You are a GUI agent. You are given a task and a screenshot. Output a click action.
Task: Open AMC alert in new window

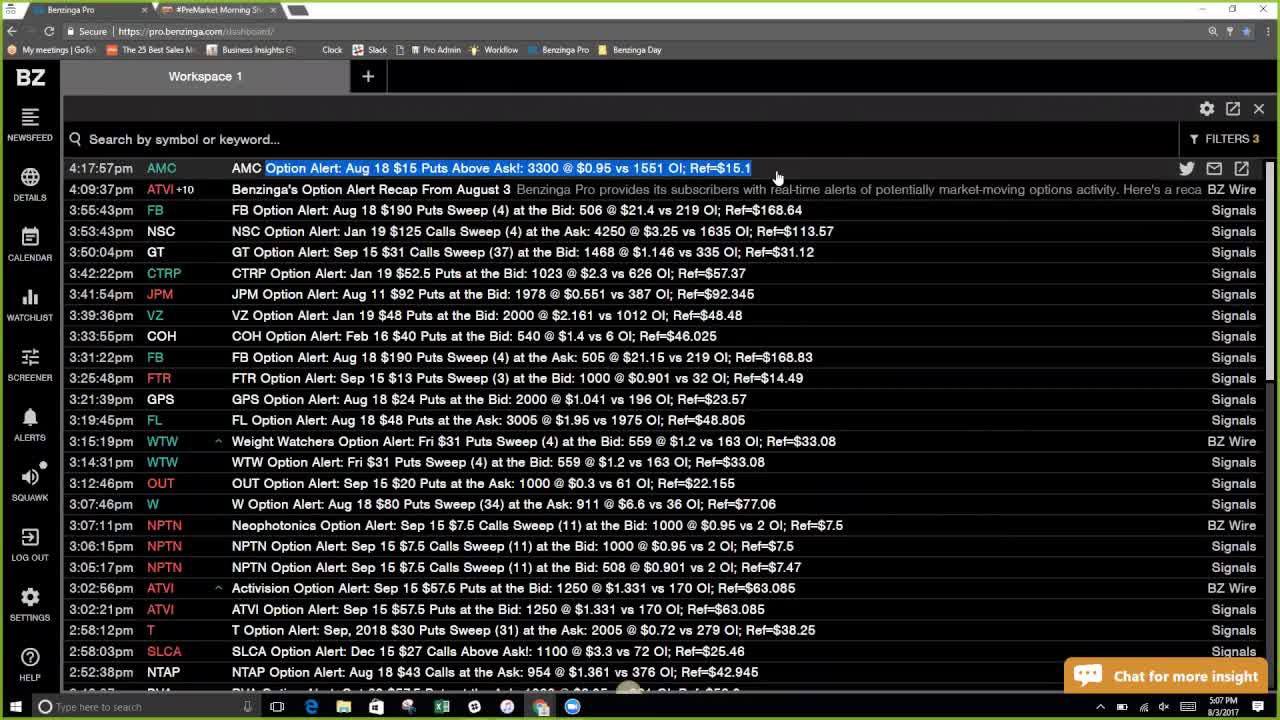tap(1242, 168)
